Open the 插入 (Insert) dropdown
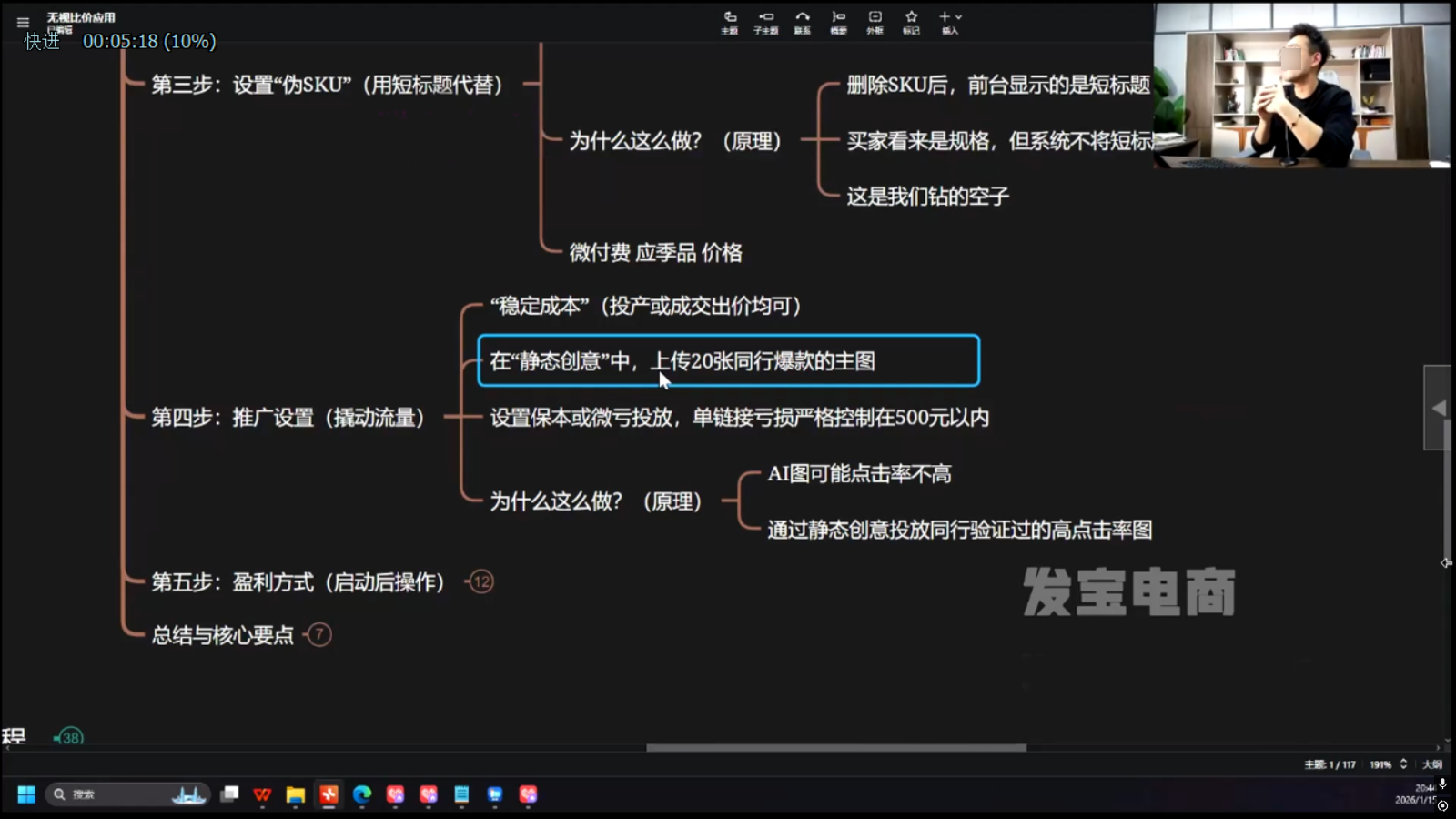Viewport: 1456px width, 819px height. 950,22
